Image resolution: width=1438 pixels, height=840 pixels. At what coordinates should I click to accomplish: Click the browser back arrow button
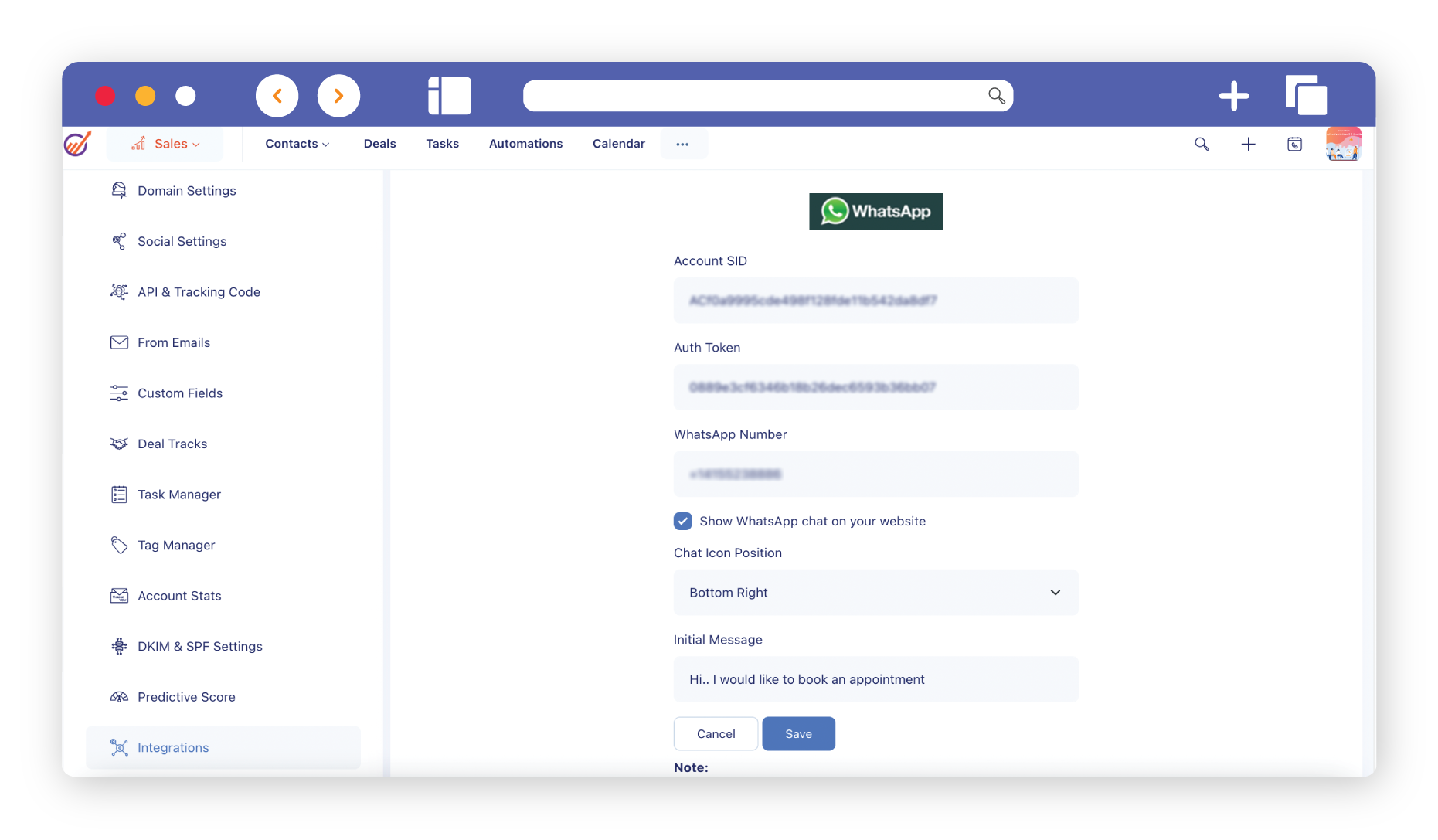277,96
